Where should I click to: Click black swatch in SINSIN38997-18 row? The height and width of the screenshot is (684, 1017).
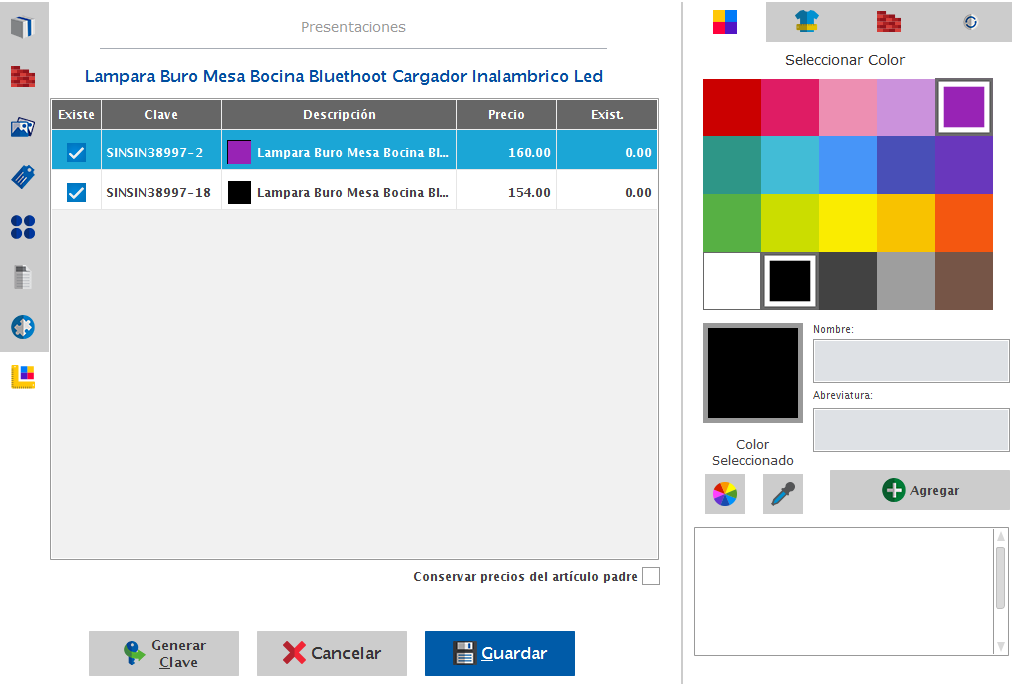[239, 193]
